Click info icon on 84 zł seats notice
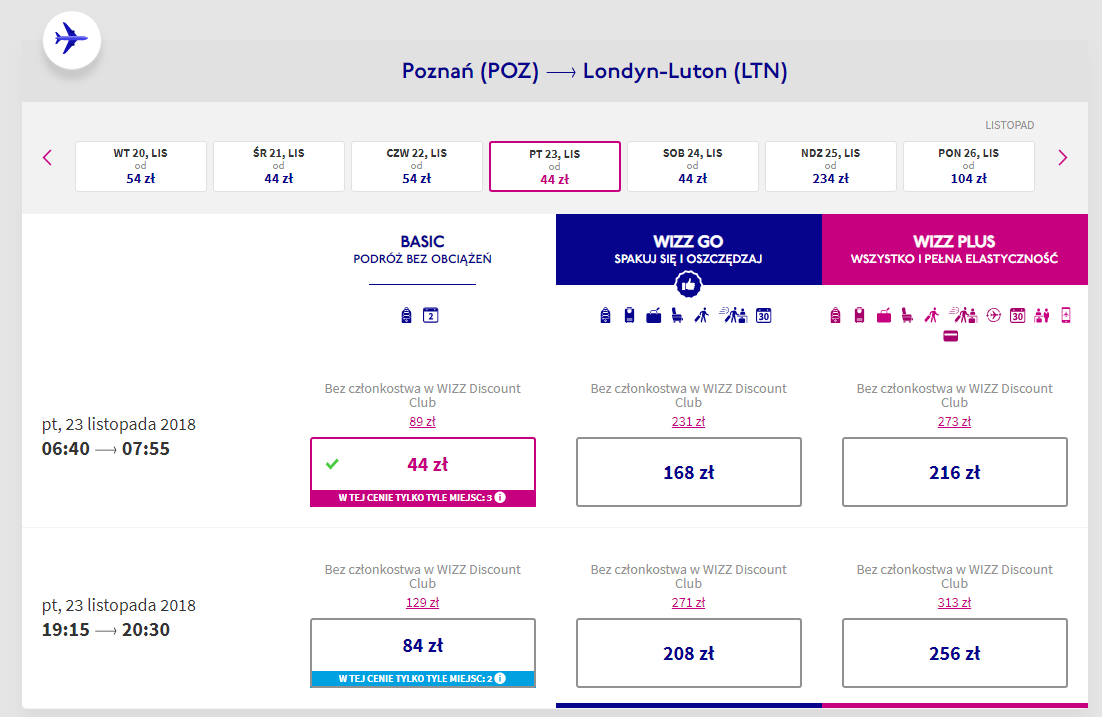 point(500,678)
